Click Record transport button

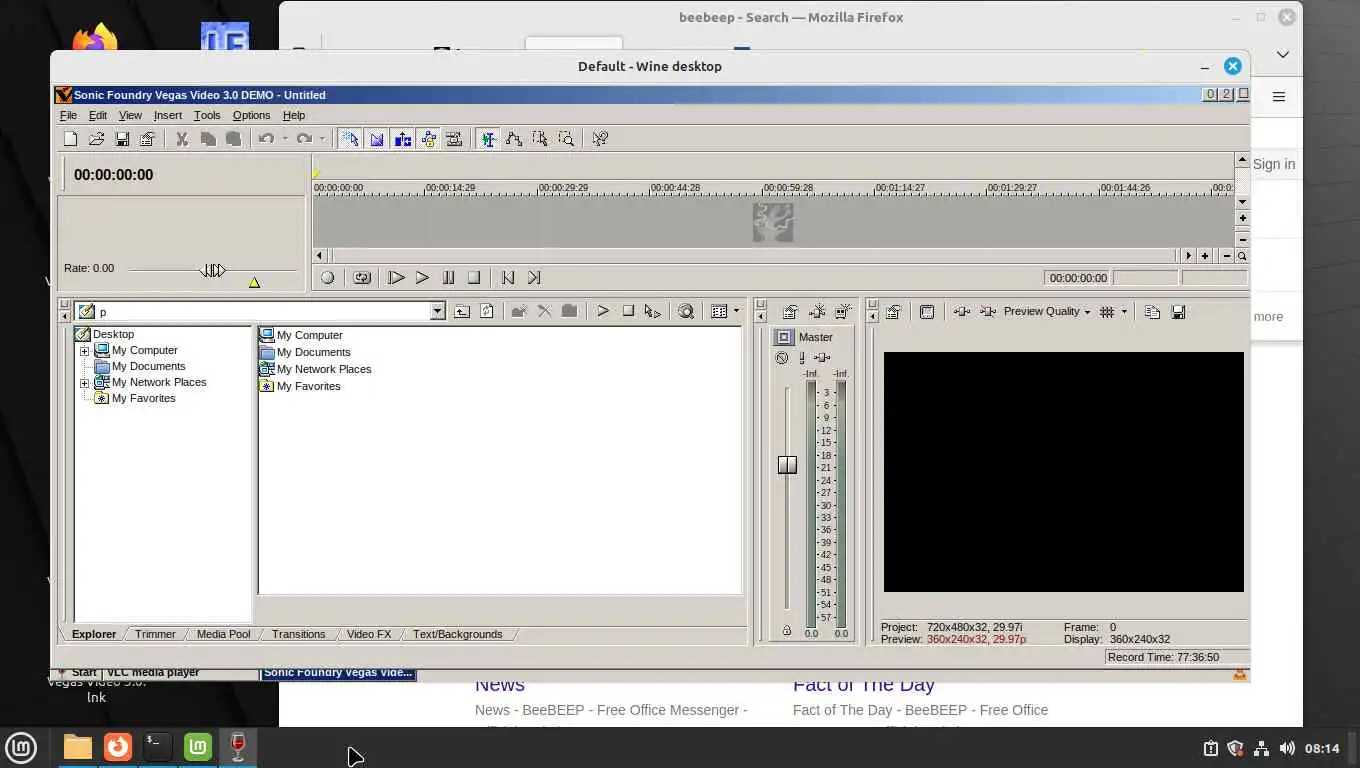click(x=327, y=278)
